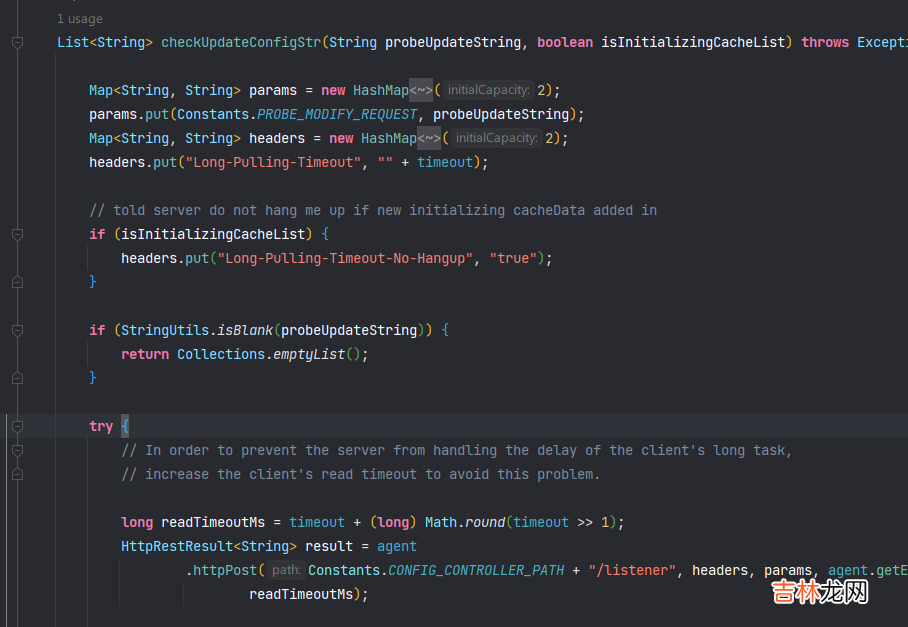
Task: Click the initialCapacity hint on the params line
Action: (489, 90)
